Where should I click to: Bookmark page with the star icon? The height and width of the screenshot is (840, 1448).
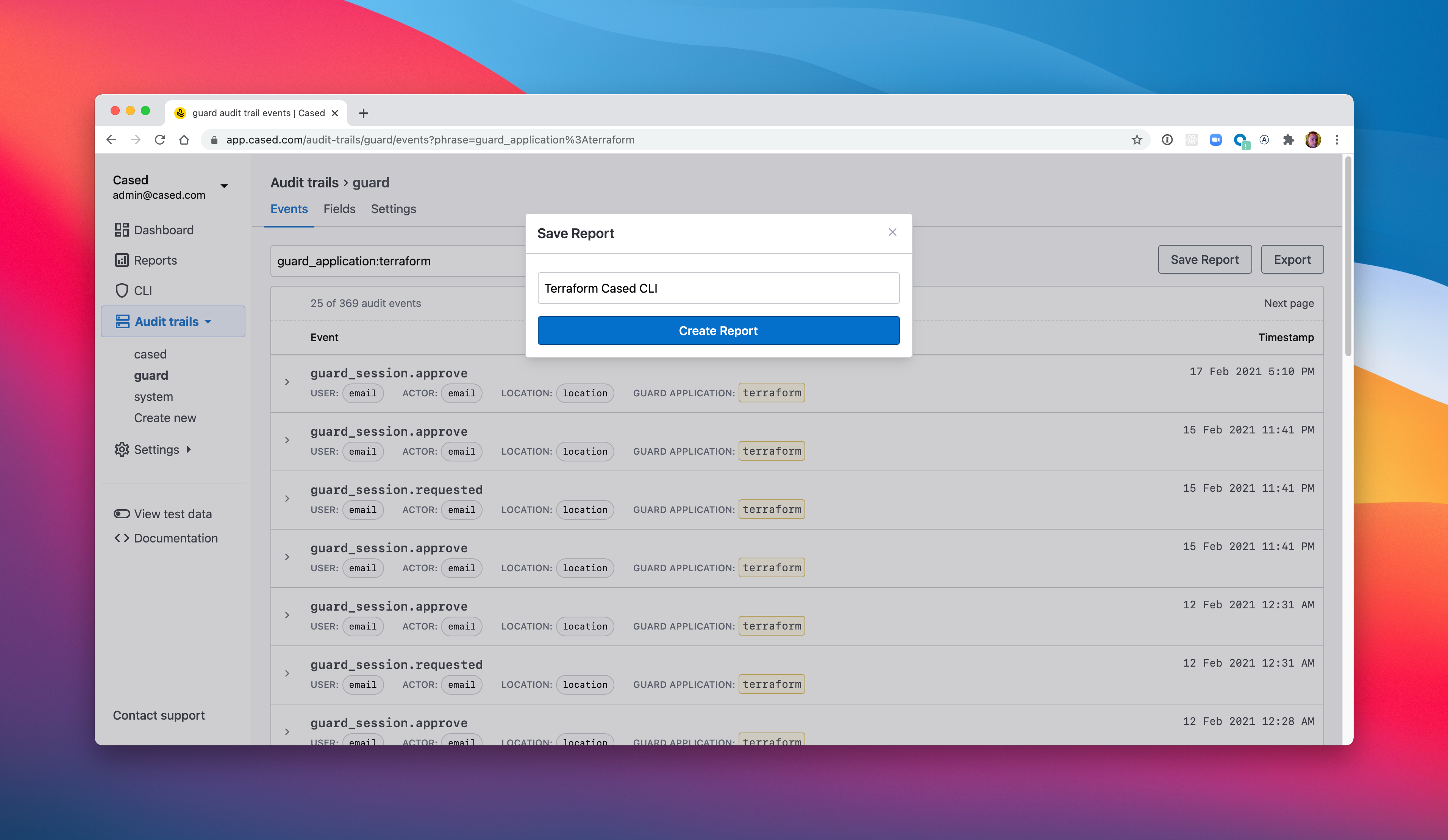pyautogui.click(x=1137, y=140)
